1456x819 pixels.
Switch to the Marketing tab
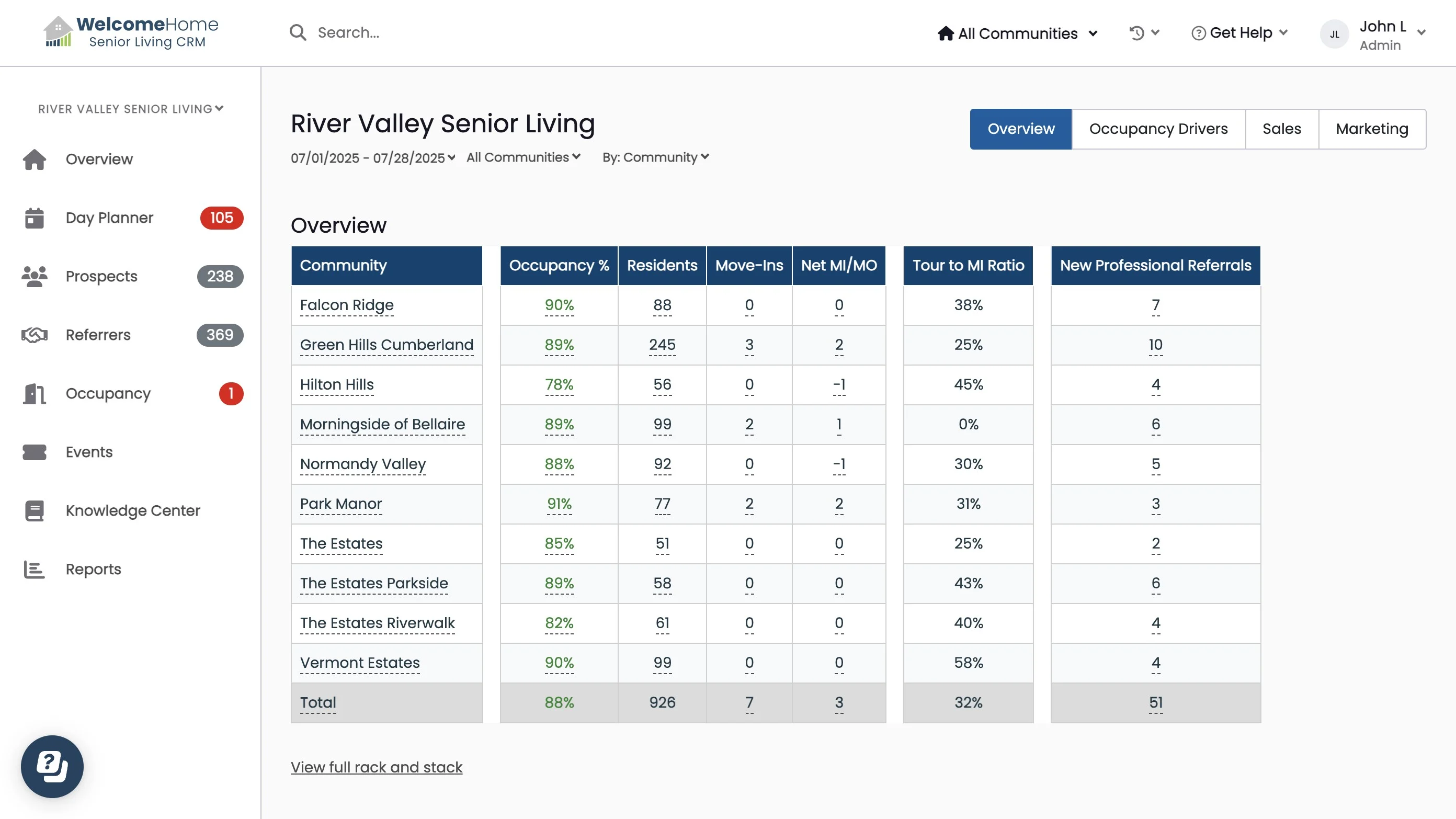(1372, 129)
